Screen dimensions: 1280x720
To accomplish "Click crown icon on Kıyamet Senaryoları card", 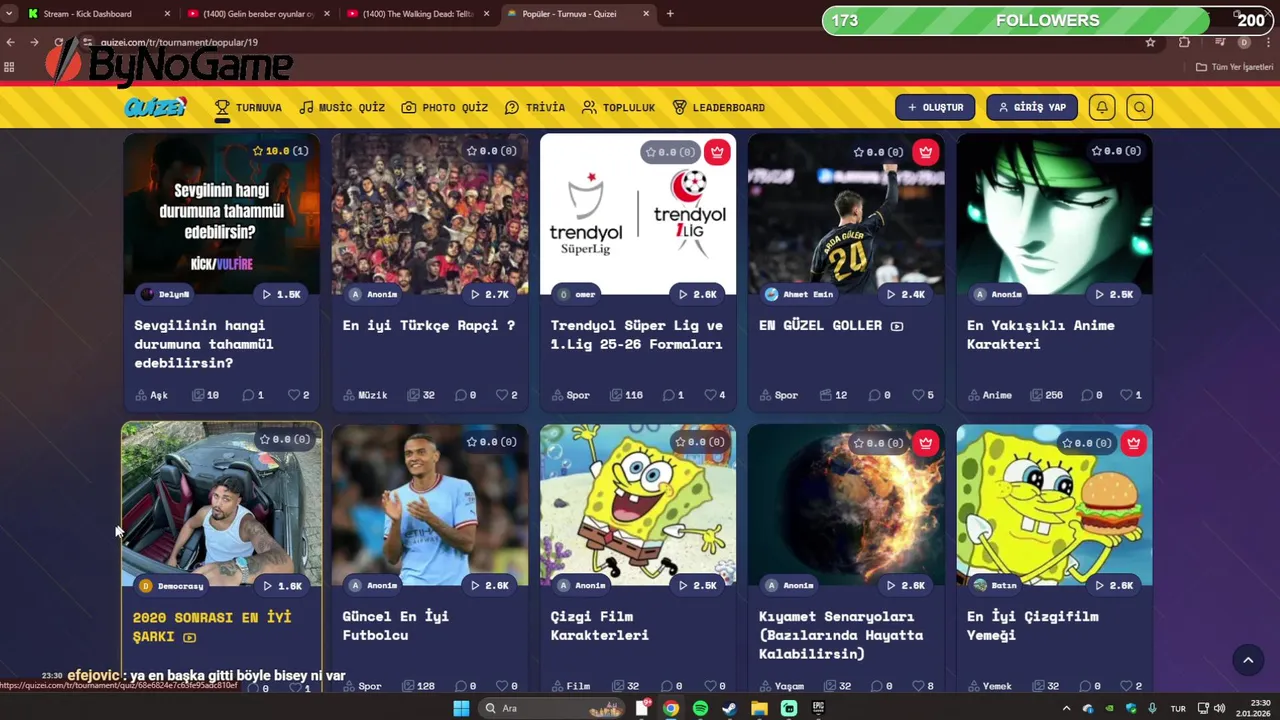I will 925,443.
